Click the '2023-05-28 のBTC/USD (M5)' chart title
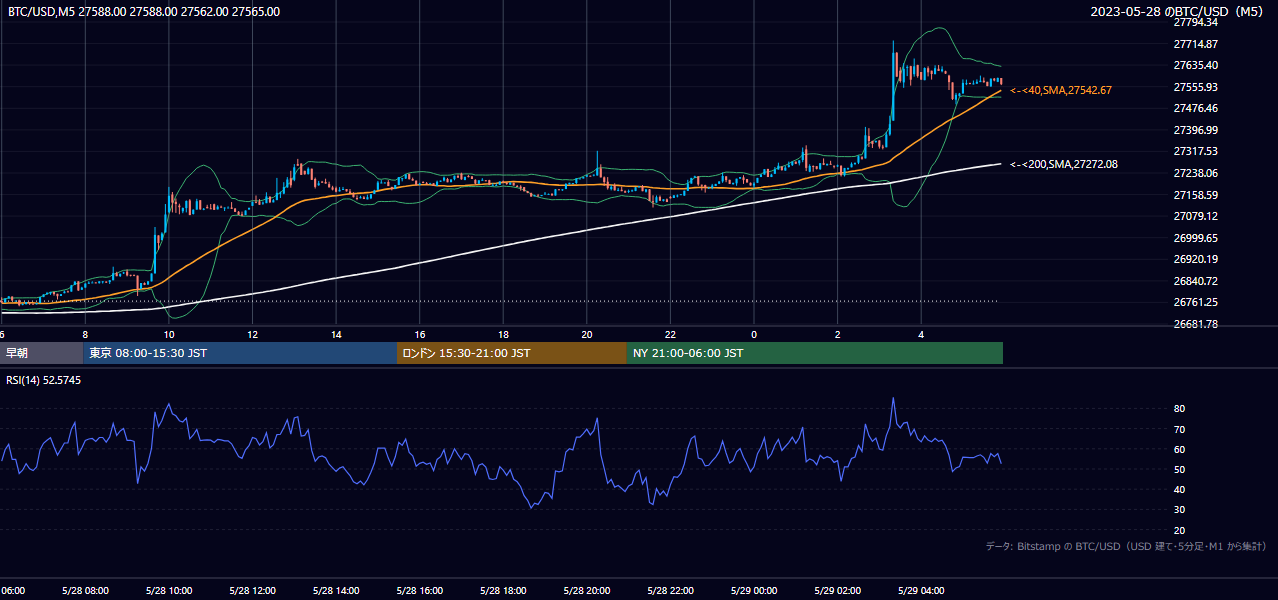Screen dimensions: 1278x600 (x=1177, y=12)
